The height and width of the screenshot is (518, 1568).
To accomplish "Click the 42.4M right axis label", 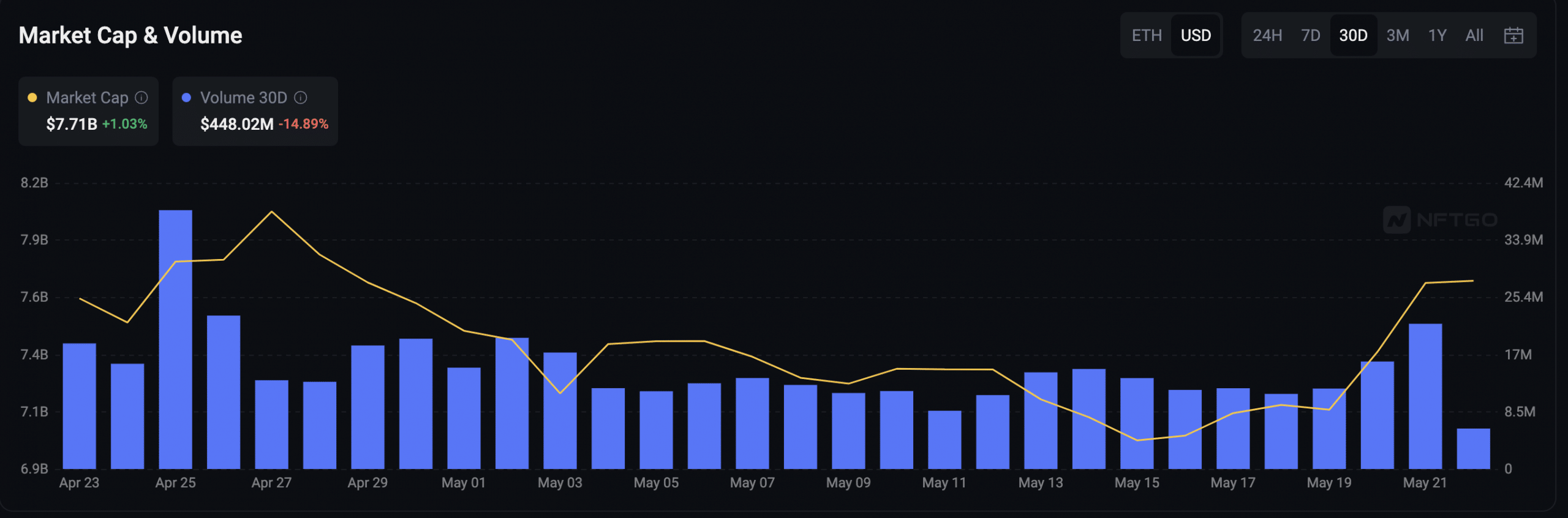I will tap(1524, 183).
